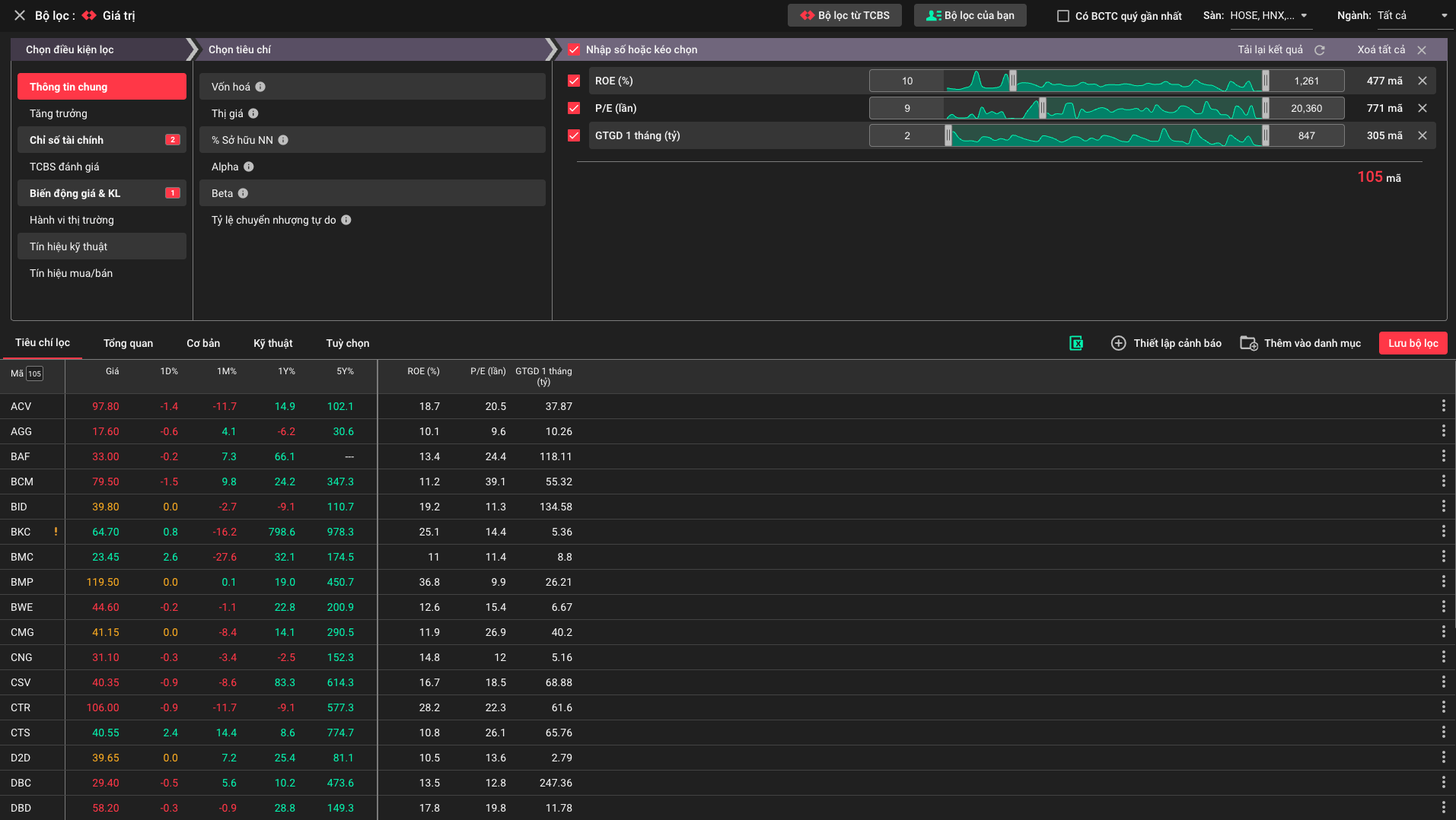Open Bộ lọc từ TCBS button
The image size is (1456, 820).
point(844,15)
